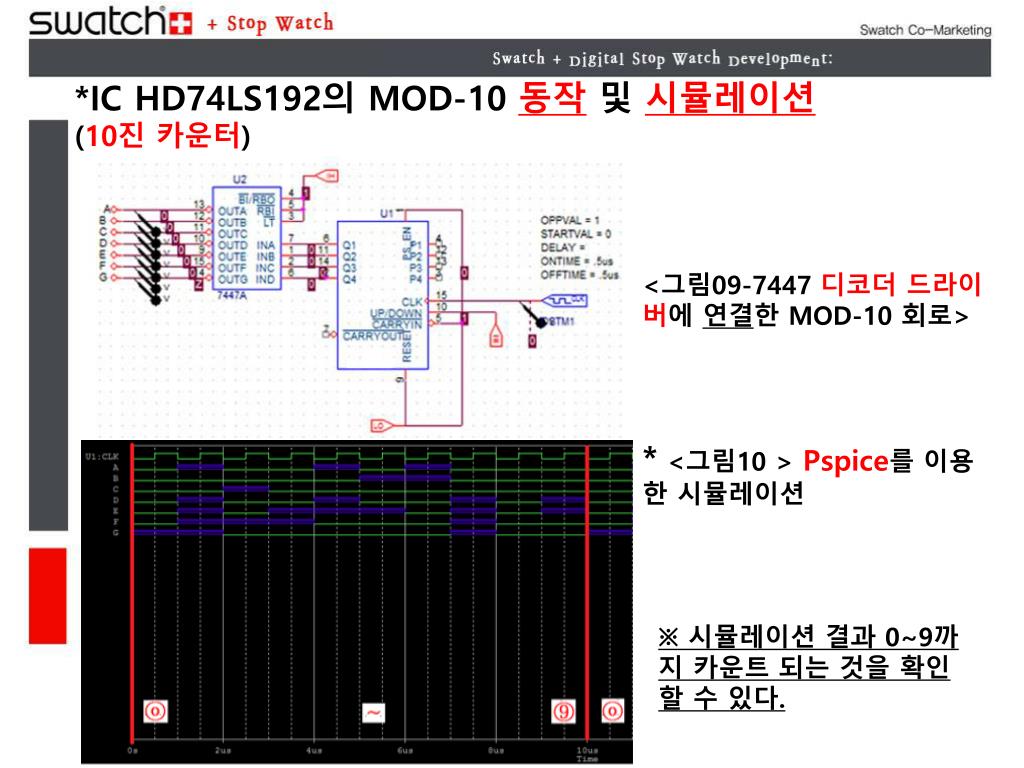Select the "OPPVAL = 1" parameter text
This screenshot has width=1024, height=768.
click(x=569, y=221)
